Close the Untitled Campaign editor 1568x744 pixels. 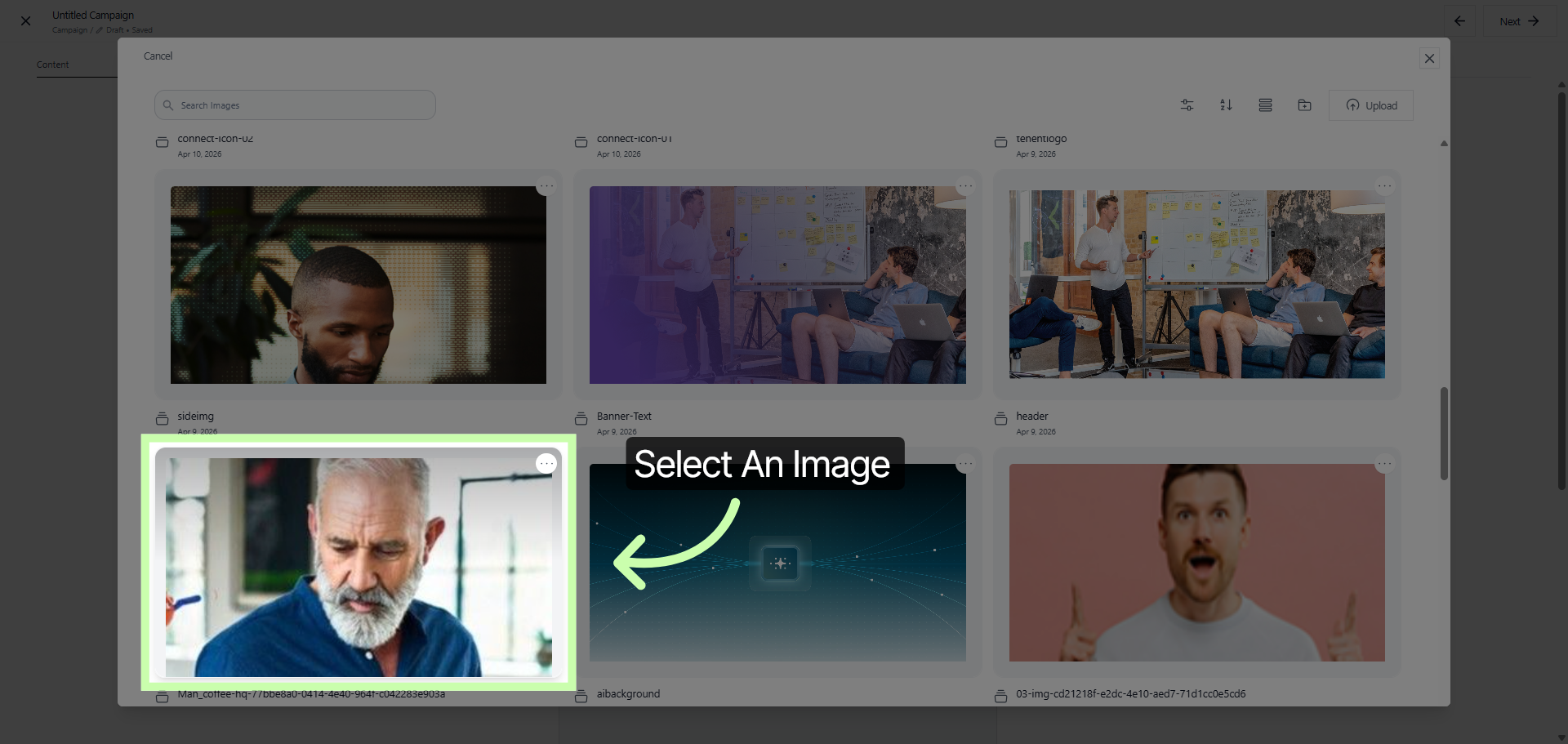(25, 21)
